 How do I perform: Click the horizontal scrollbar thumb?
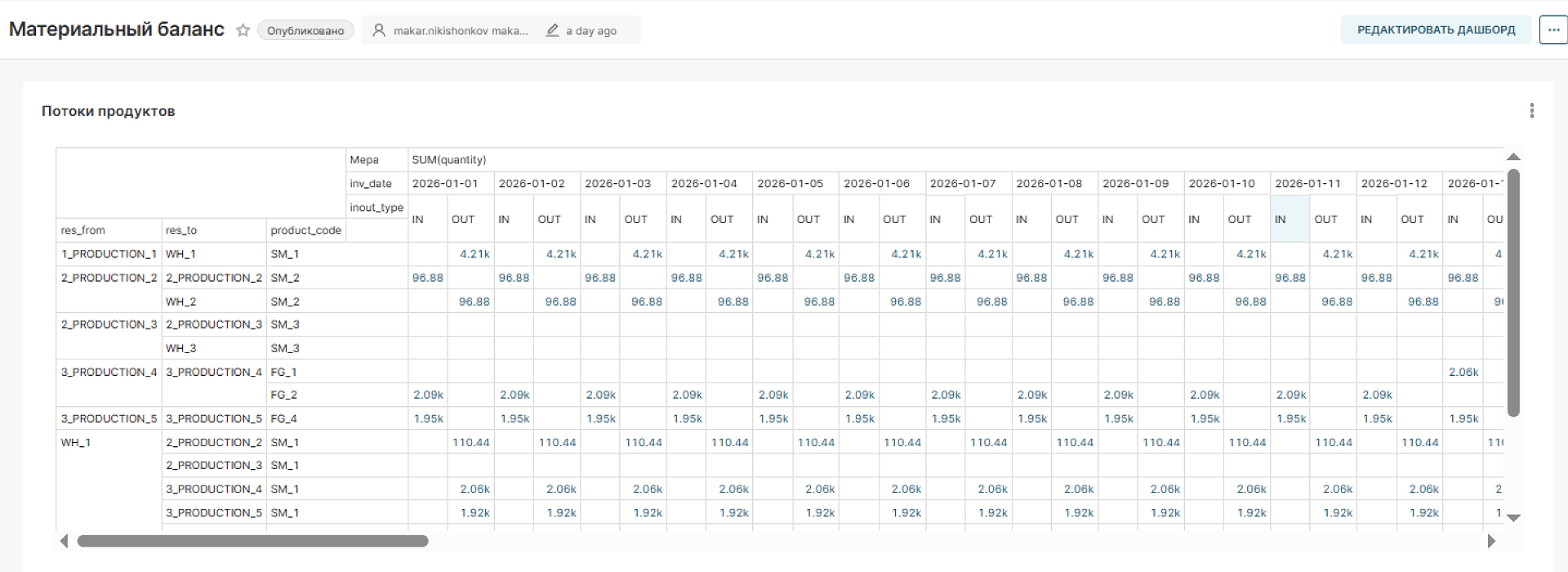(x=252, y=541)
